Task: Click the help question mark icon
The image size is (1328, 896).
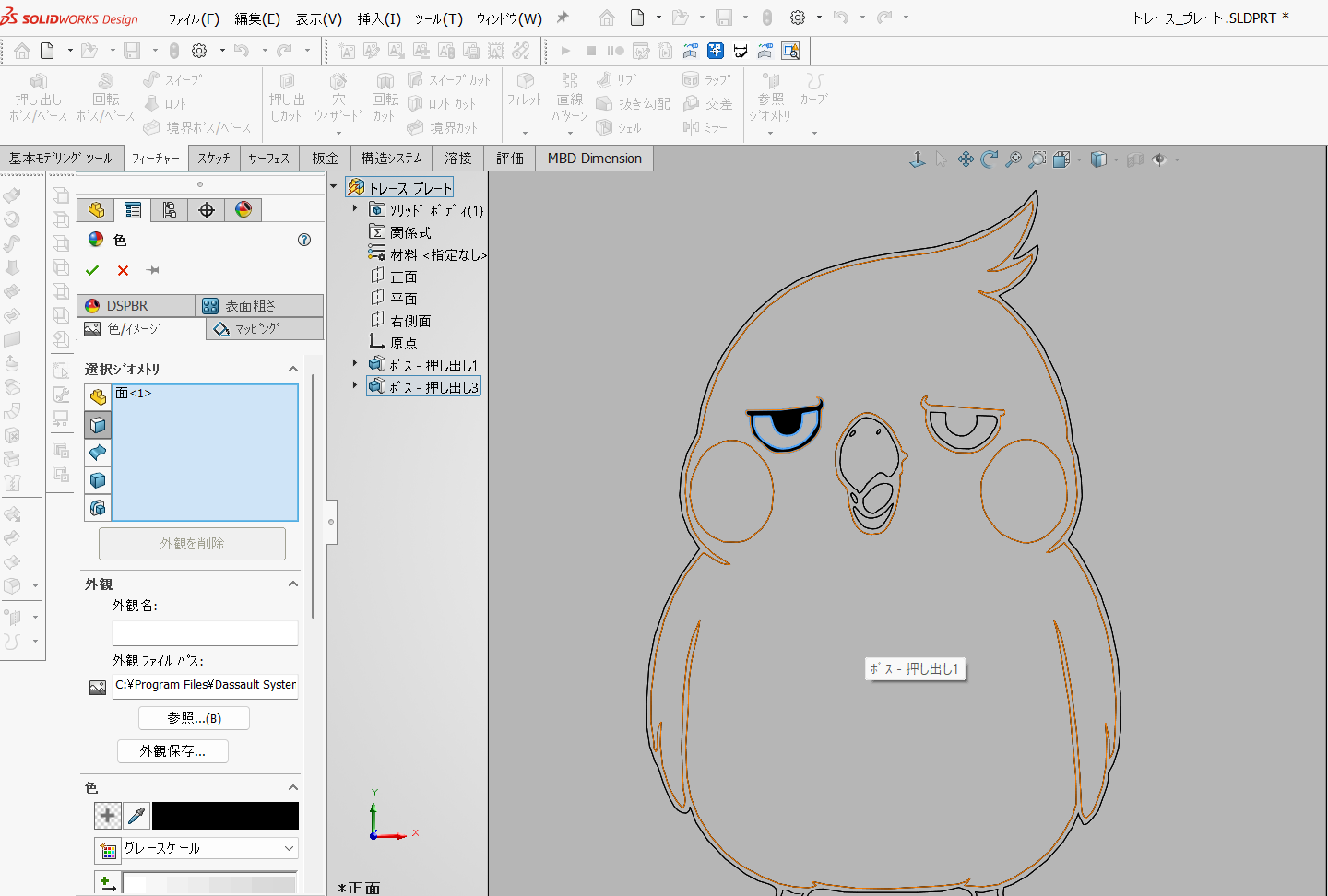Action: tap(304, 240)
